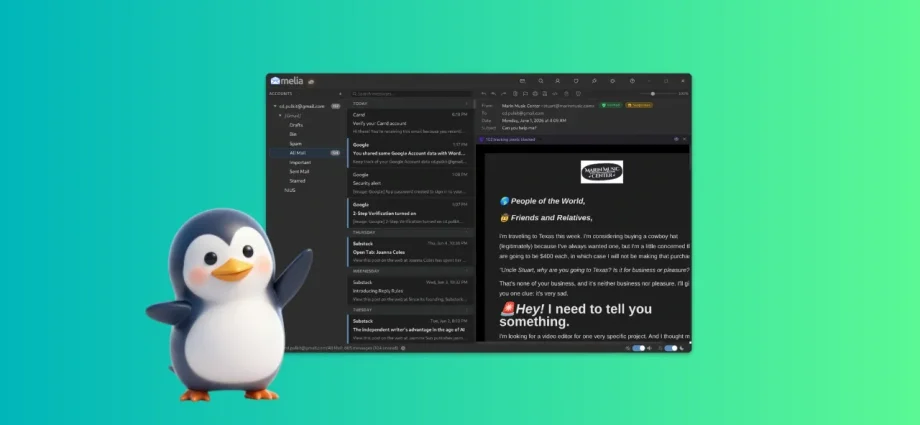
Task: Click the flag icon in the message toolbar
Action: click(525, 93)
